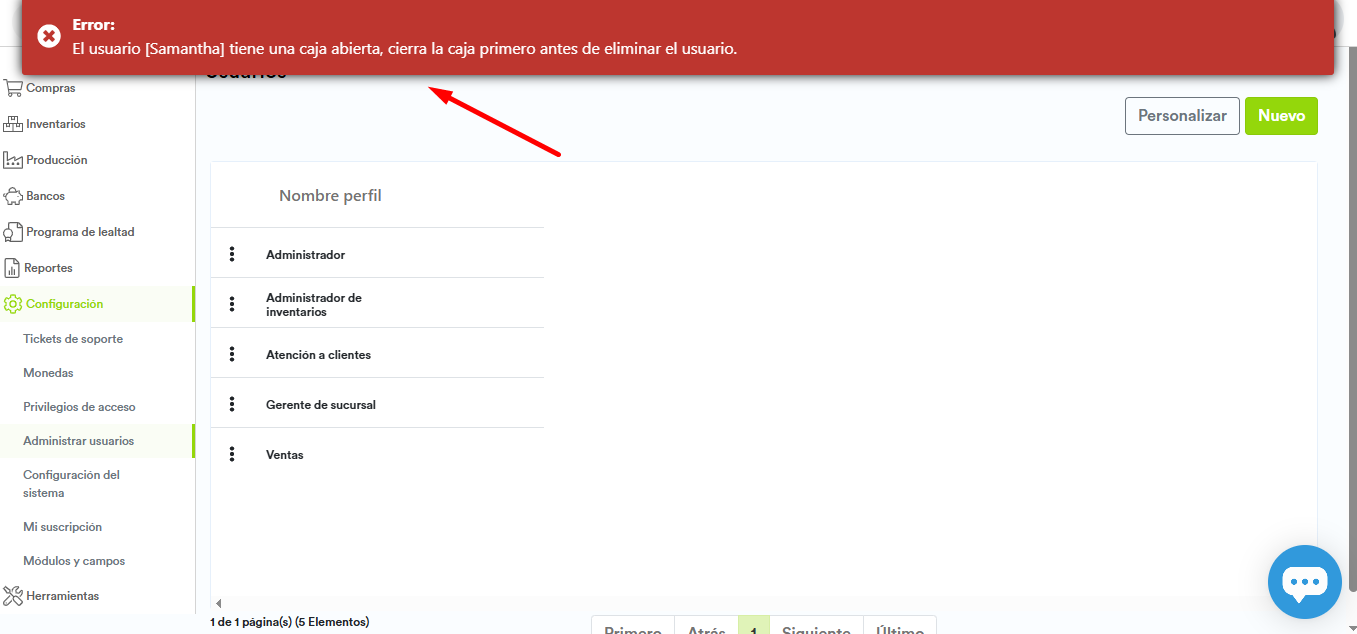Go to Mi suscripción menu item
Image resolution: width=1357 pixels, height=634 pixels.
pyautogui.click(x=62, y=527)
